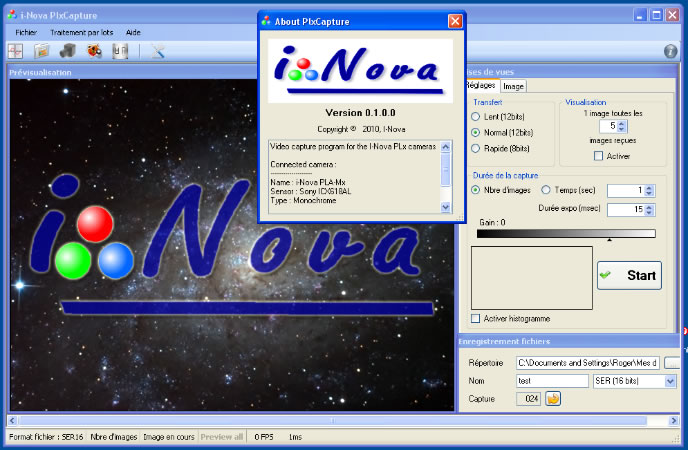This screenshot has height=450, width=688.
Task: Increase the number of images stepper
Action: [x=649, y=188]
